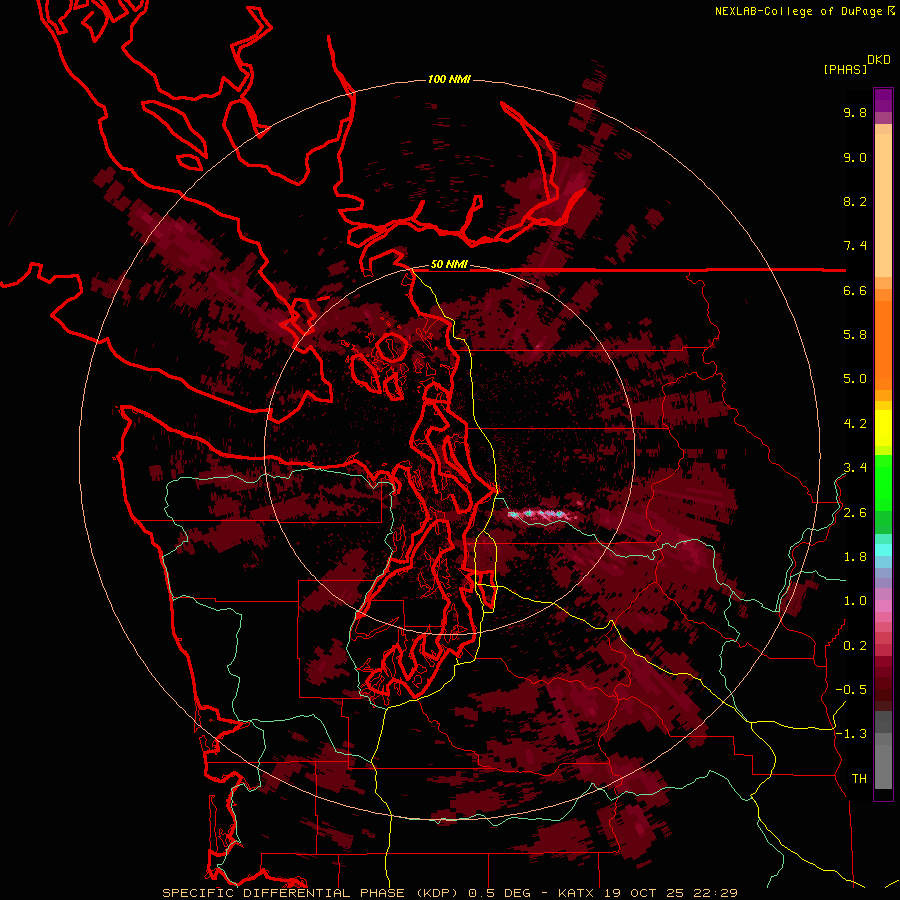Click the 22:29 timestamp in the caption
Image resolution: width=900 pixels, height=900 pixels.
(718, 893)
